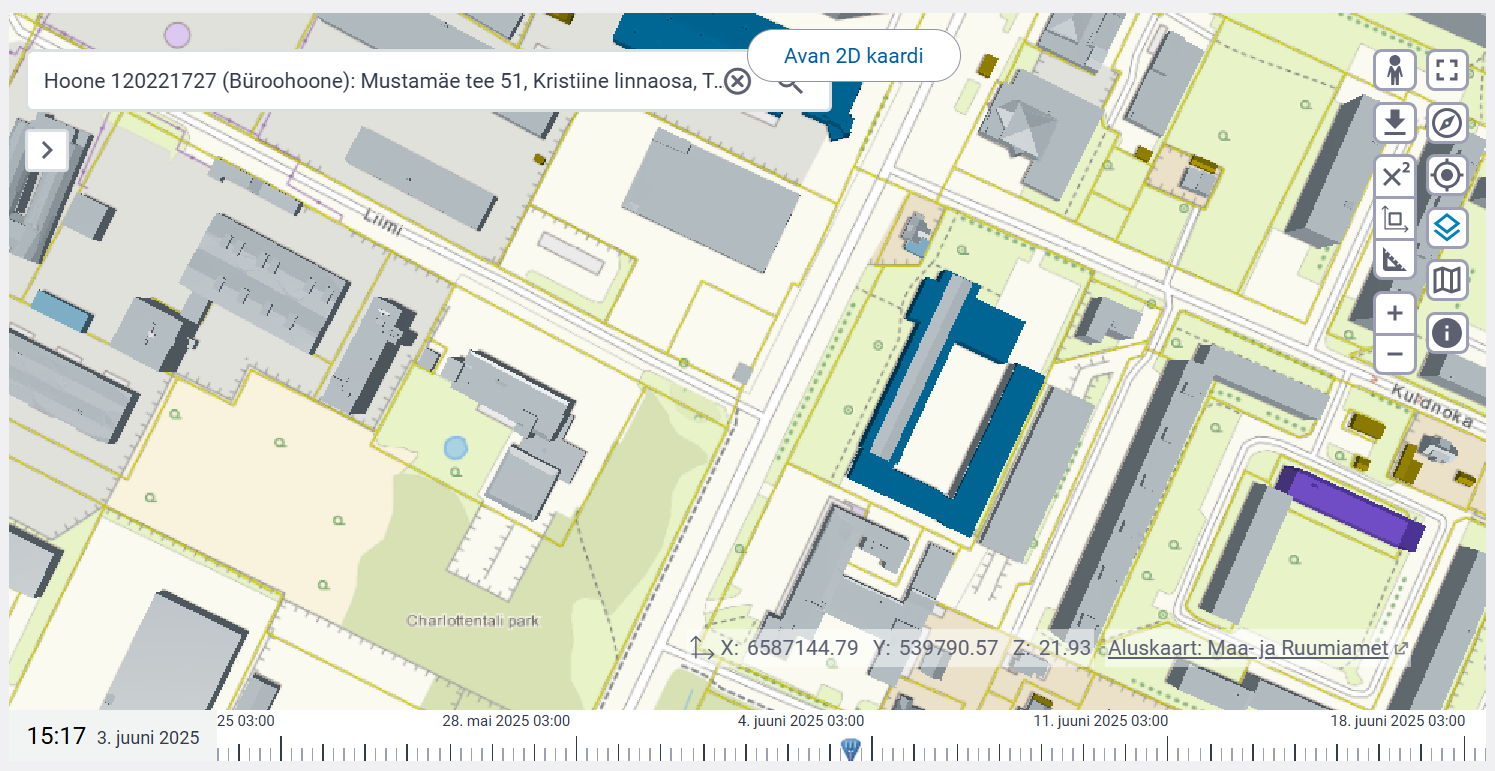Expand the side panel with chevron arrow
This screenshot has height=771, width=1495.
click(x=47, y=151)
